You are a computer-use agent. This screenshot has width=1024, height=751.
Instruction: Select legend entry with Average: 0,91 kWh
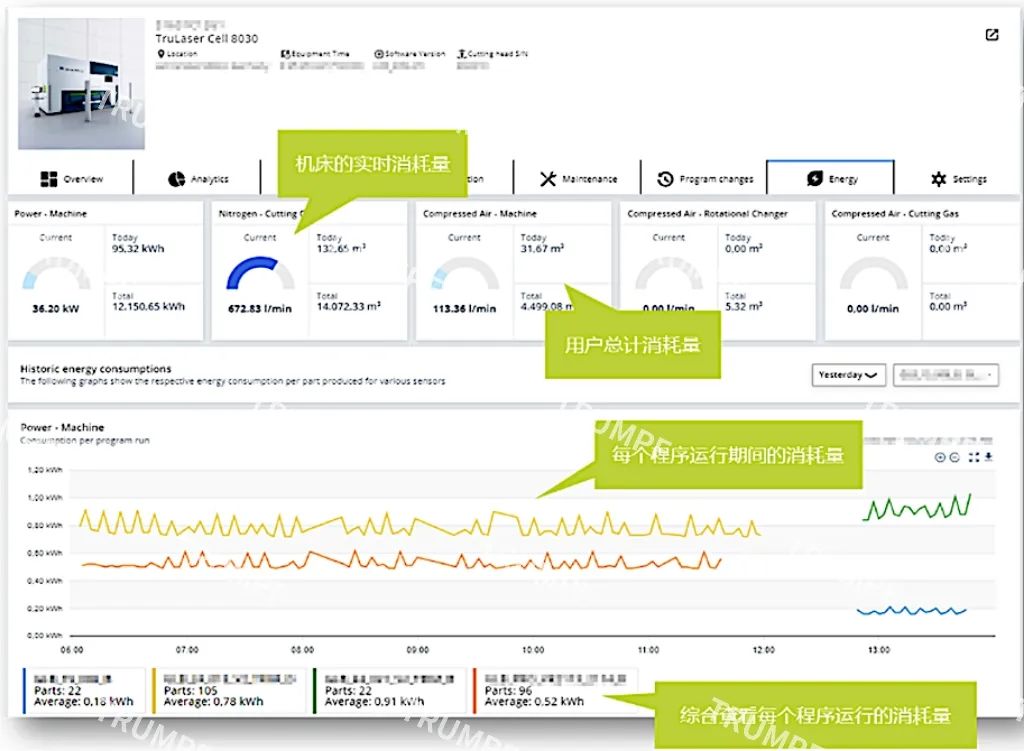pos(389,690)
